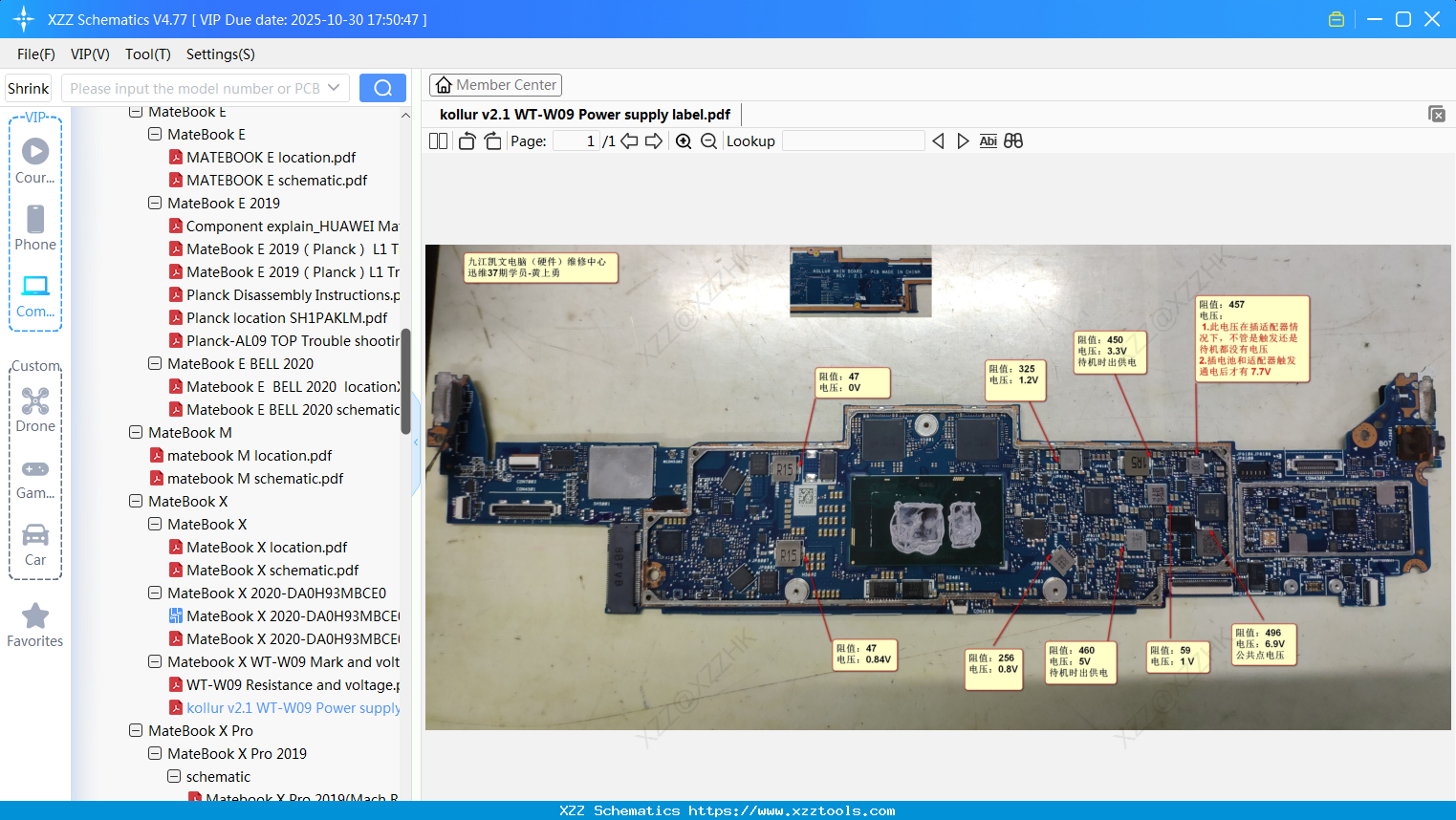1456x820 pixels.
Task: Collapse the MateBook E 2019 folder
Action: click(x=155, y=204)
